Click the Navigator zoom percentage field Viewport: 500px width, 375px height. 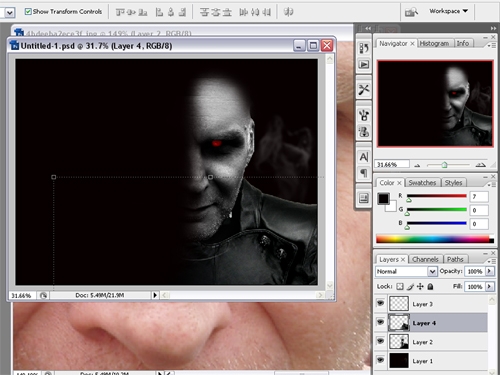(392, 164)
